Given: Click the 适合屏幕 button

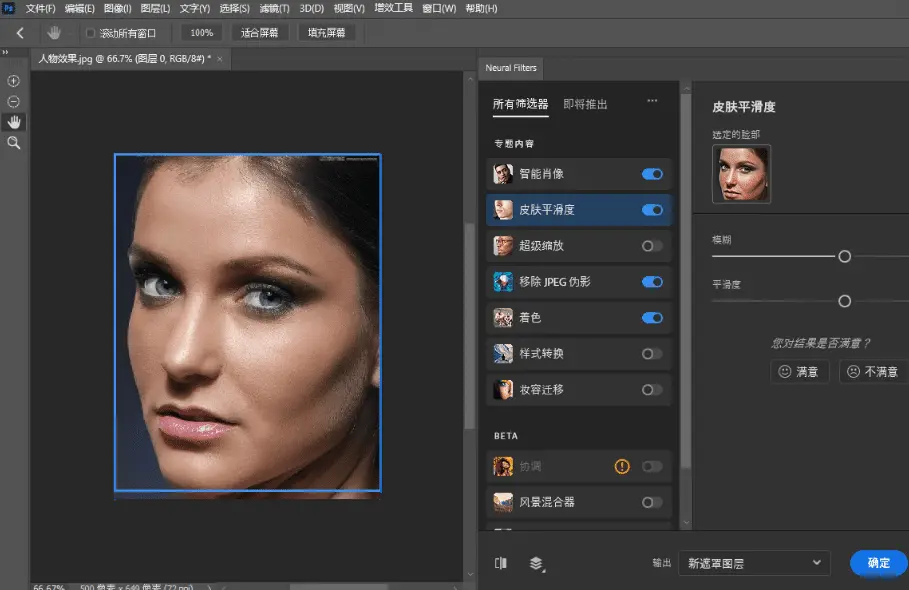Looking at the screenshot, I should (x=259, y=33).
